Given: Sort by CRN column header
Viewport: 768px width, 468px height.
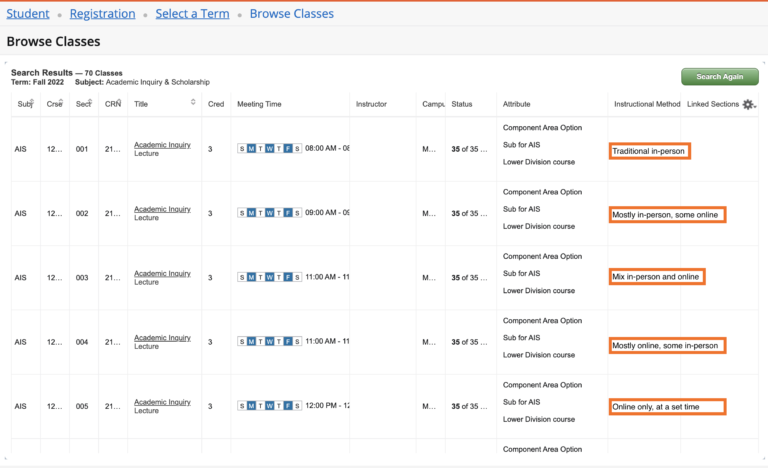Looking at the screenshot, I should (x=113, y=104).
